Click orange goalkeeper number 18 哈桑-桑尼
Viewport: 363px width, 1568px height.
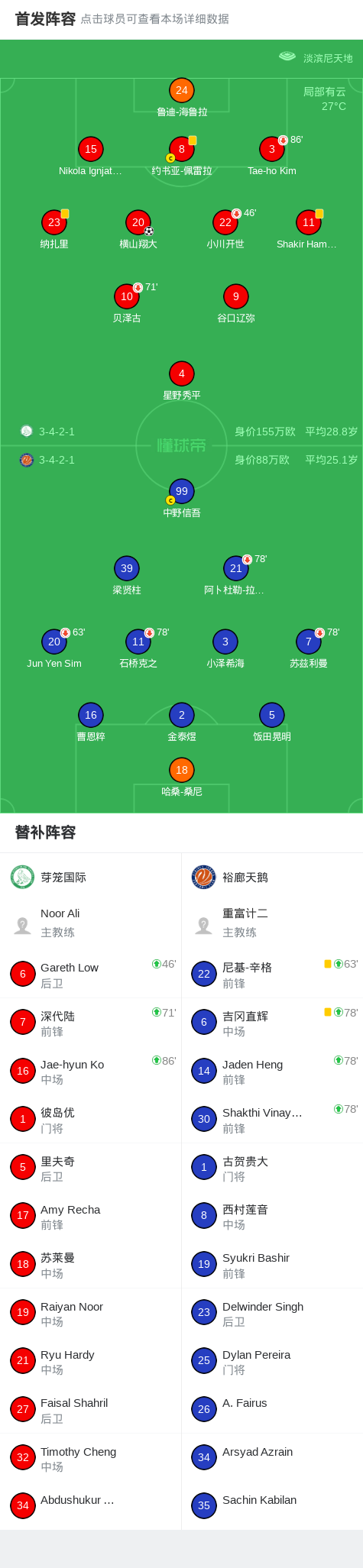tap(181, 771)
